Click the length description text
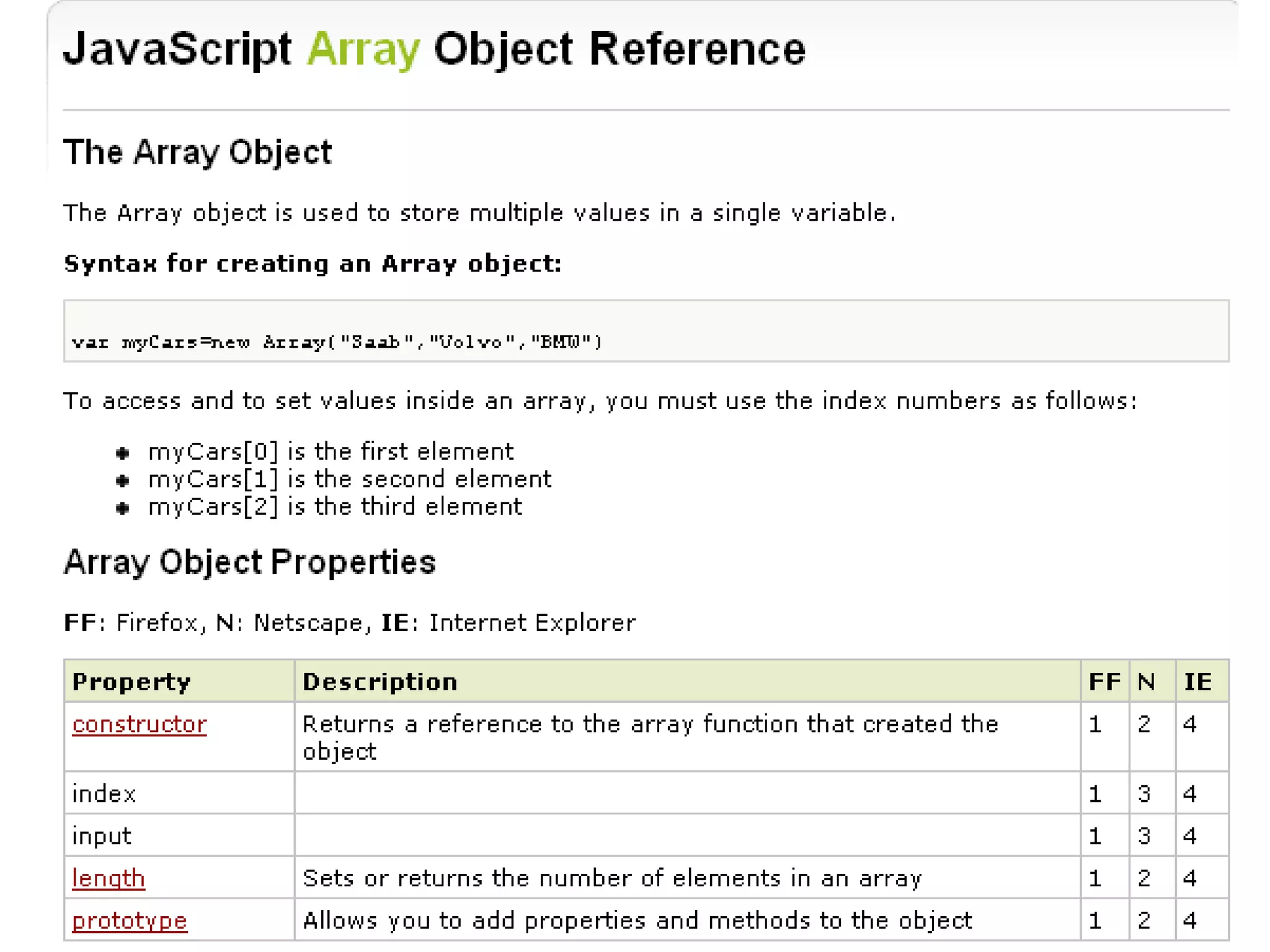Screen dimensions: 1270x952 click(611, 878)
